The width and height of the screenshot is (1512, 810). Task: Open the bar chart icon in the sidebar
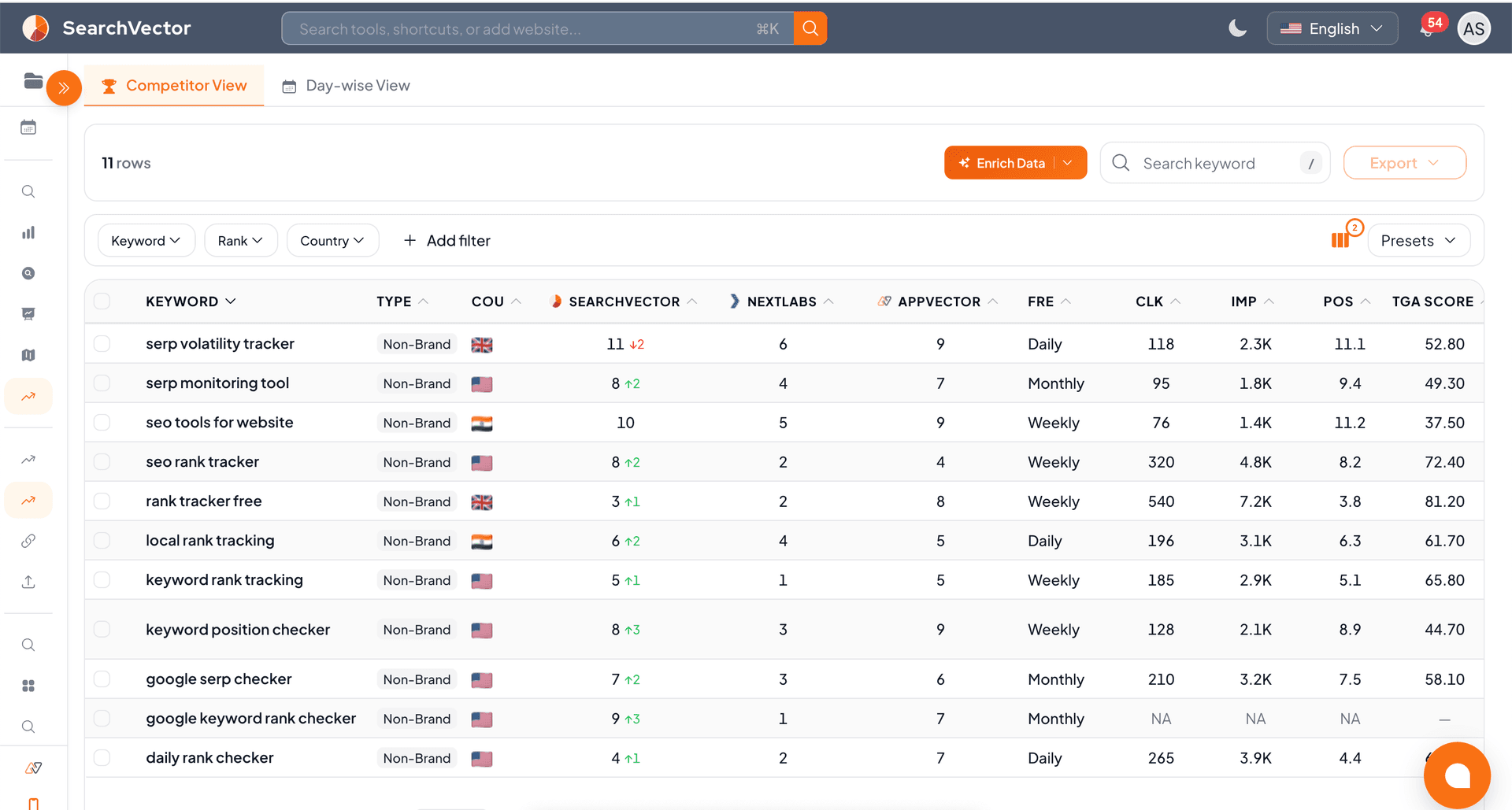28,232
